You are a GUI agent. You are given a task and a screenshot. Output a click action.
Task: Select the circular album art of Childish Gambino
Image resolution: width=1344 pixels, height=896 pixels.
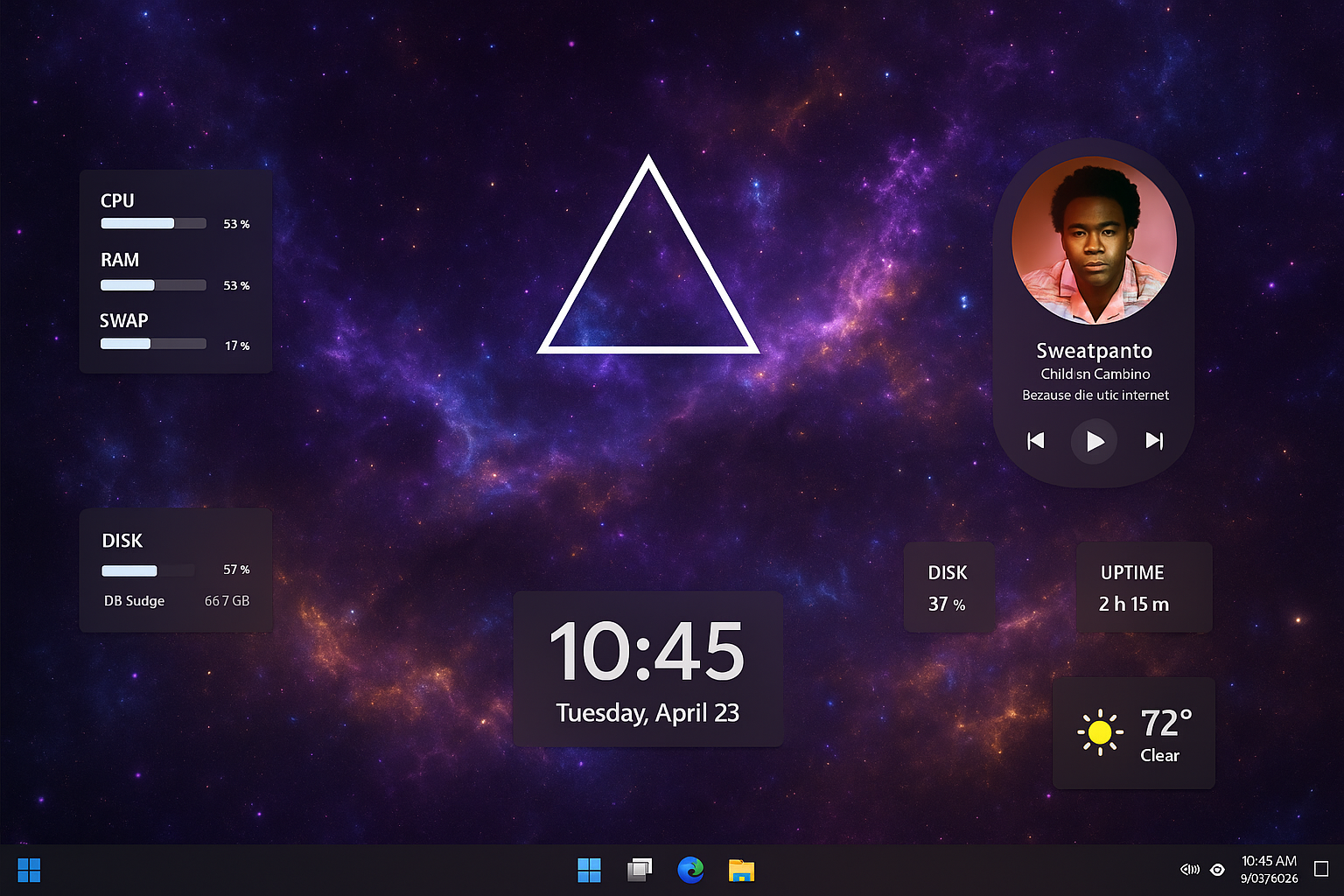tap(1094, 240)
